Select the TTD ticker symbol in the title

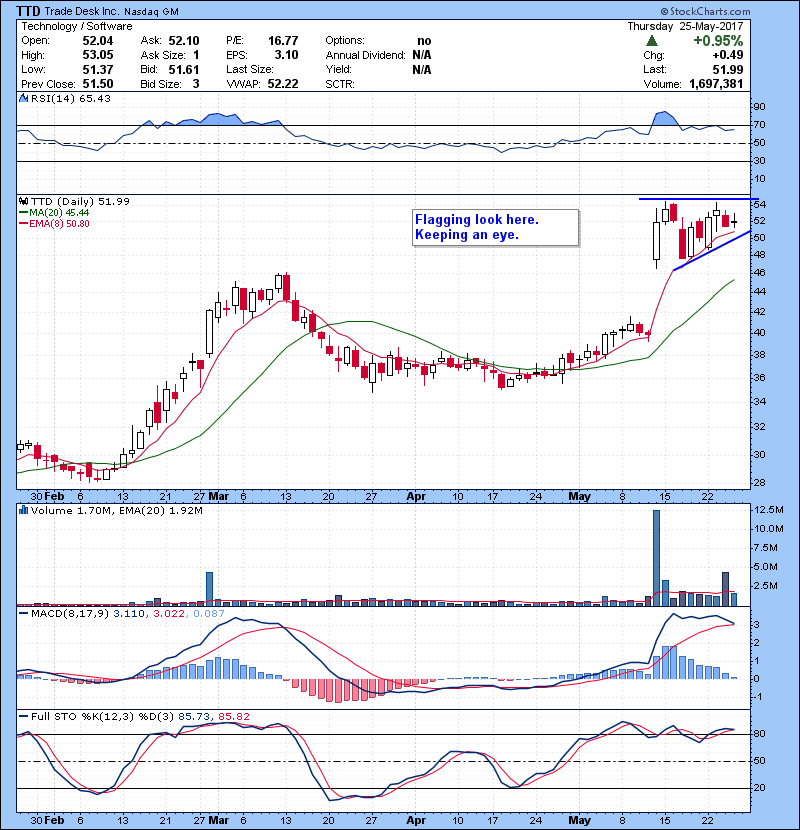point(28,11)
